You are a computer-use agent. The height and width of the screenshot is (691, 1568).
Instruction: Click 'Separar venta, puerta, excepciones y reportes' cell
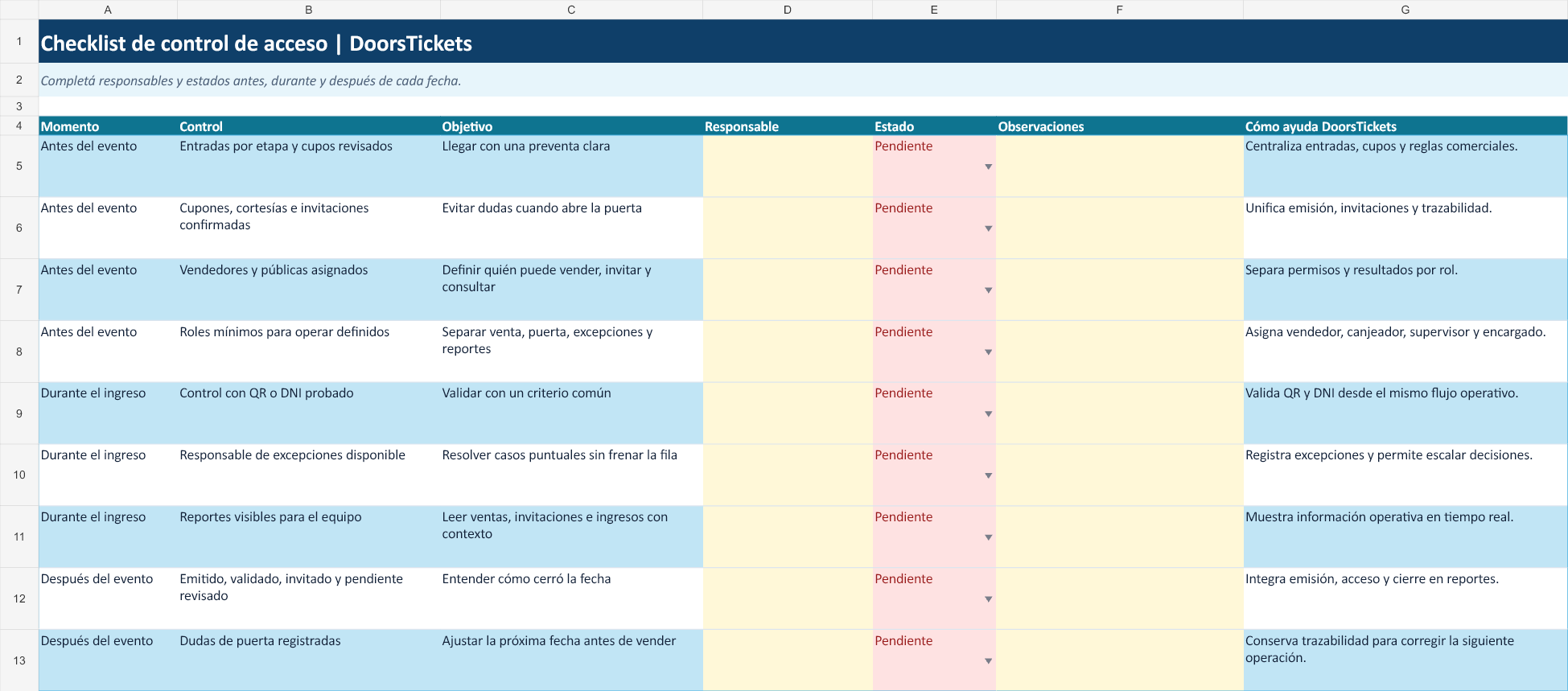click(571, 352)
